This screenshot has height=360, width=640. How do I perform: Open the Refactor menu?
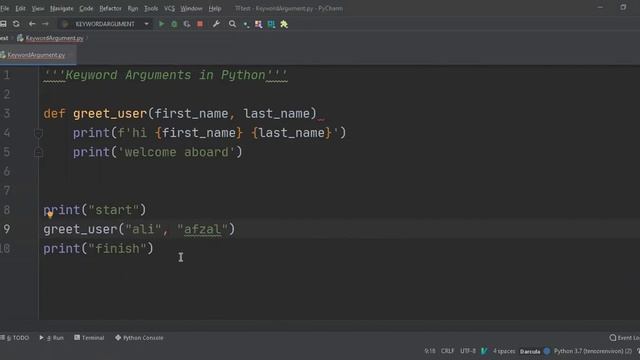coord(110,8)
